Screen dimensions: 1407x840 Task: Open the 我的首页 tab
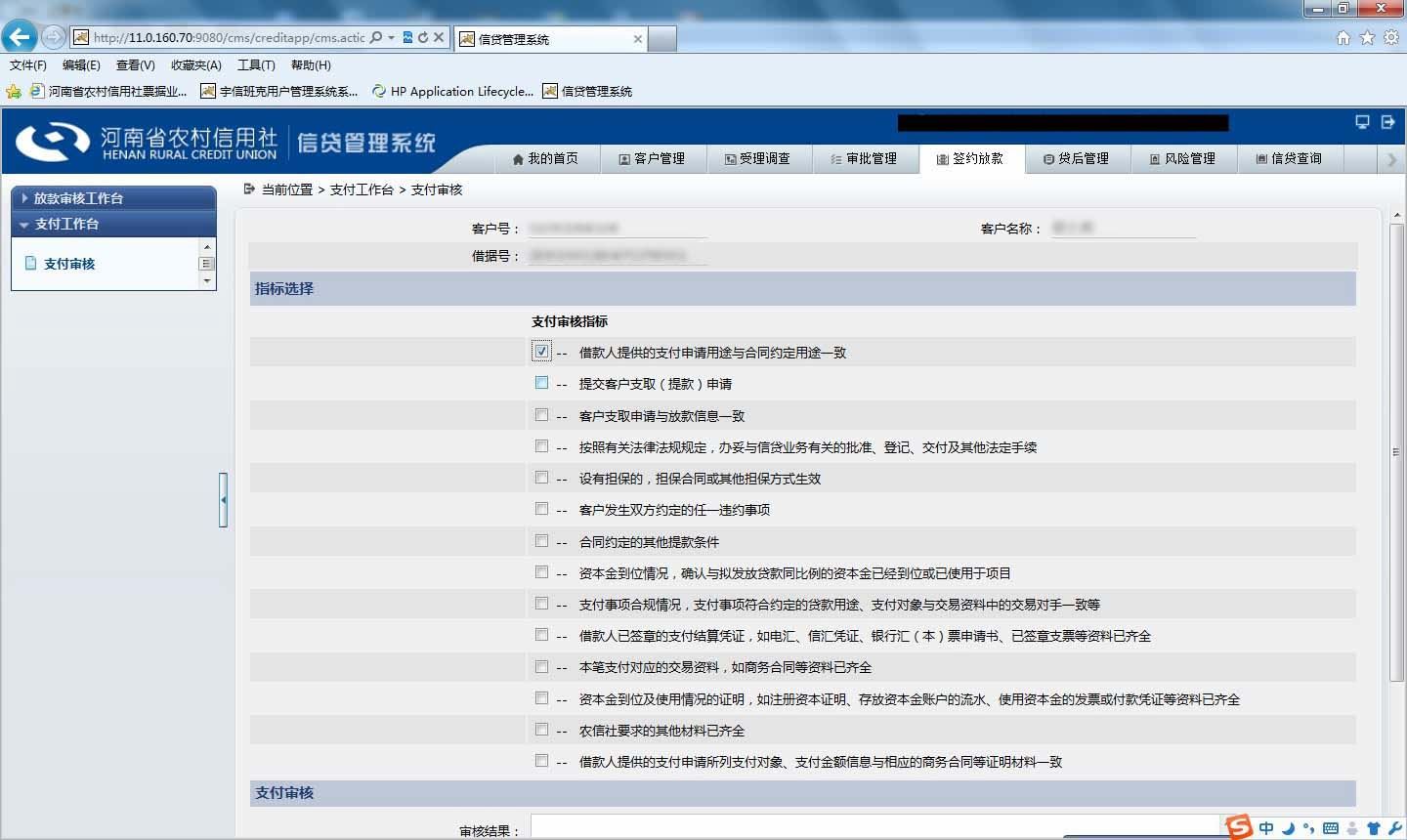pos(545,158)
